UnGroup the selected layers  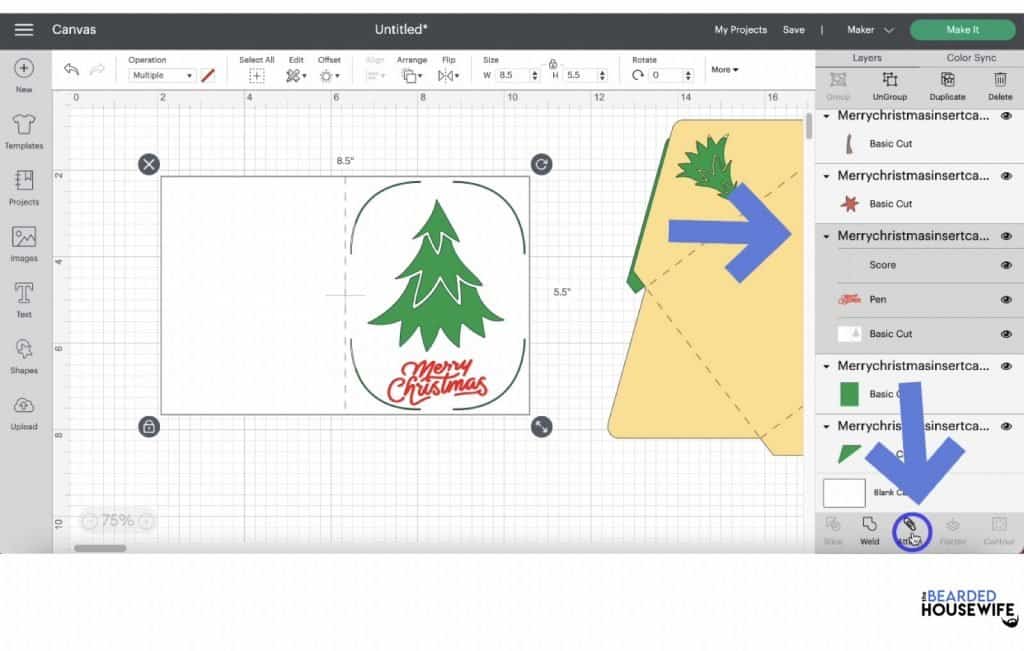pyautogui.click(x=891, y=87)
